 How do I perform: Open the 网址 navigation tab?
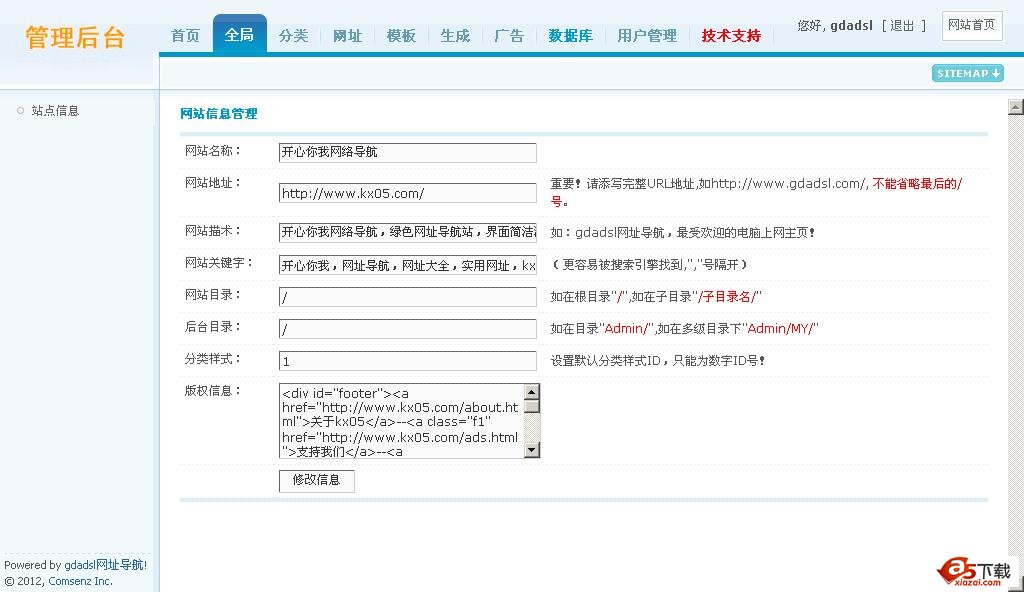coord(347,36)
